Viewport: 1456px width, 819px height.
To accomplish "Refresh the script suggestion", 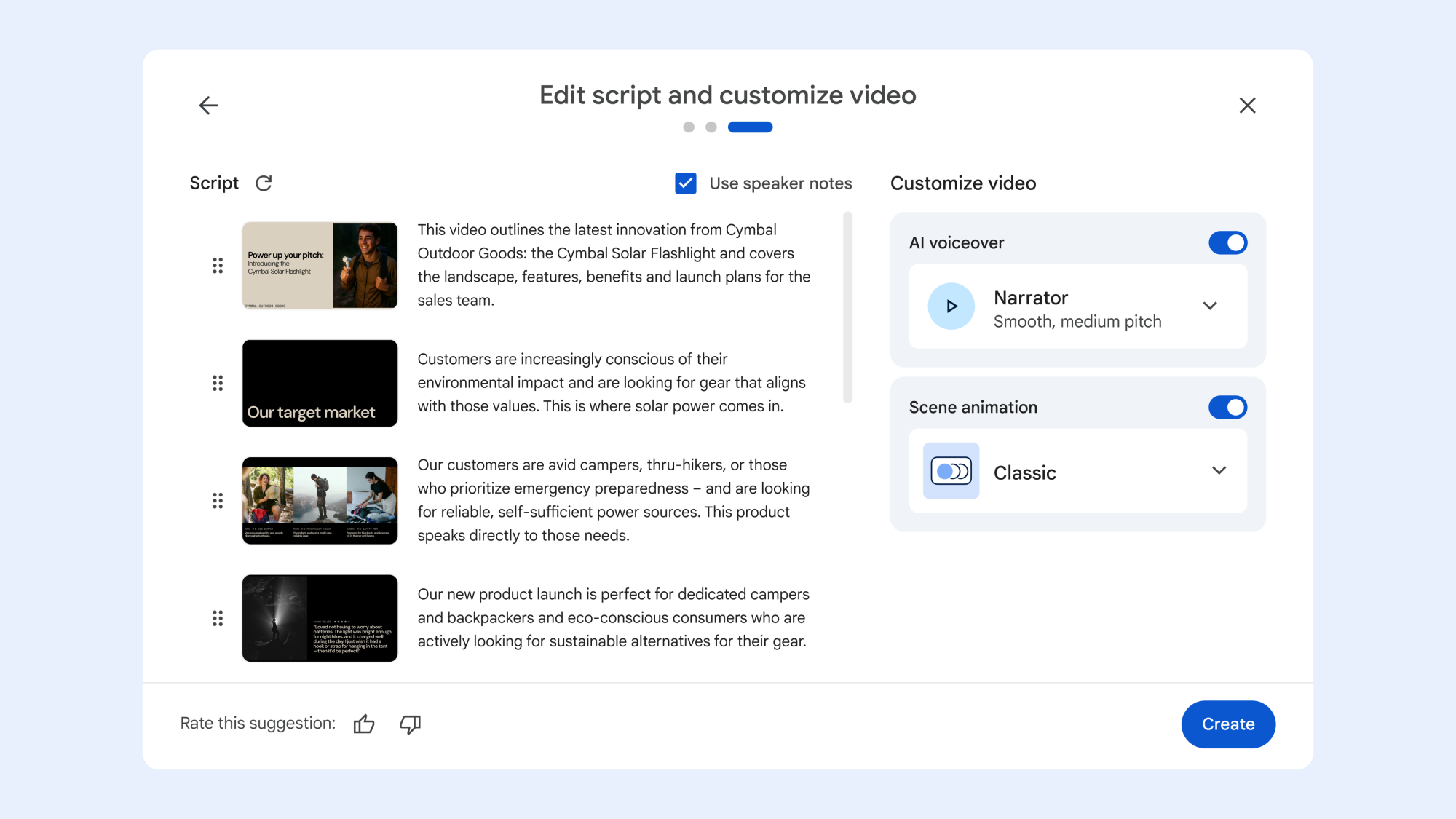I will pyautogui.click(x=264, y=183).
